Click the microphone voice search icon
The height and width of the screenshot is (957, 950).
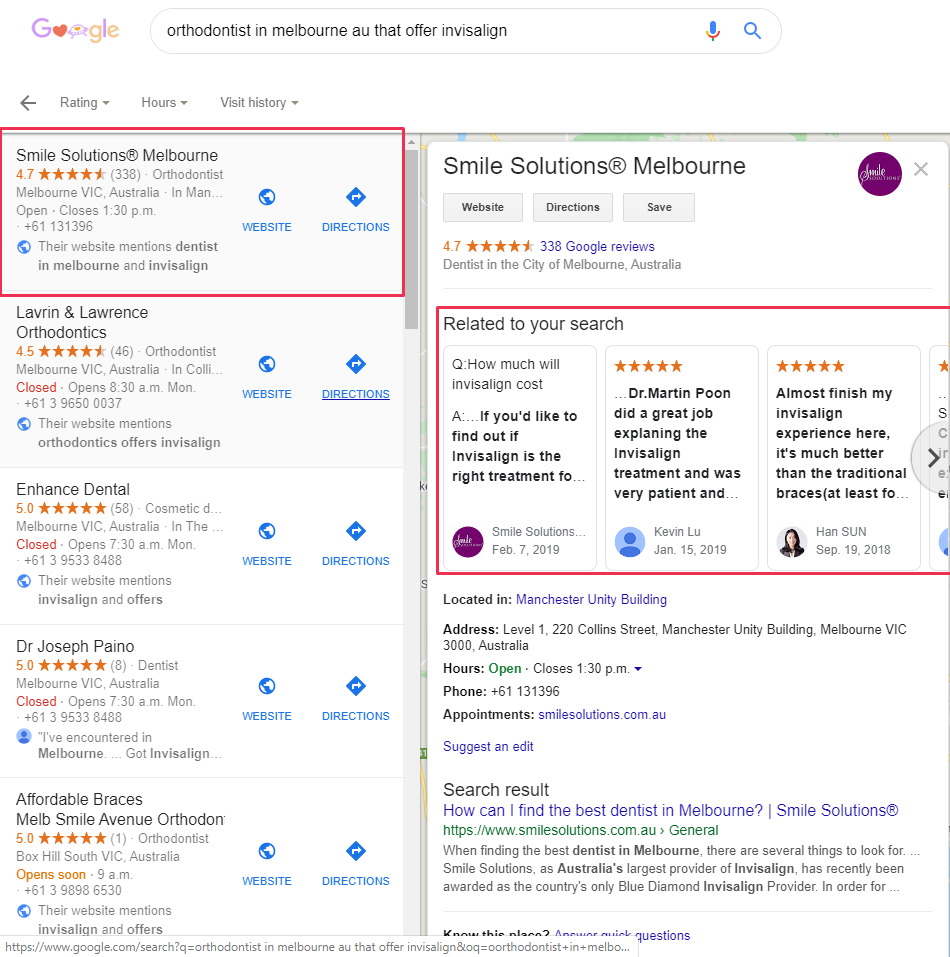(x=712, y=31)
